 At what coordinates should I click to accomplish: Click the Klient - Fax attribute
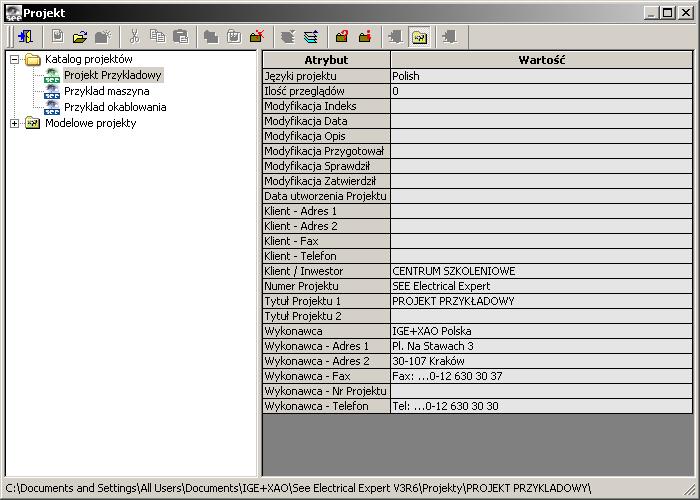coord(326,241)
